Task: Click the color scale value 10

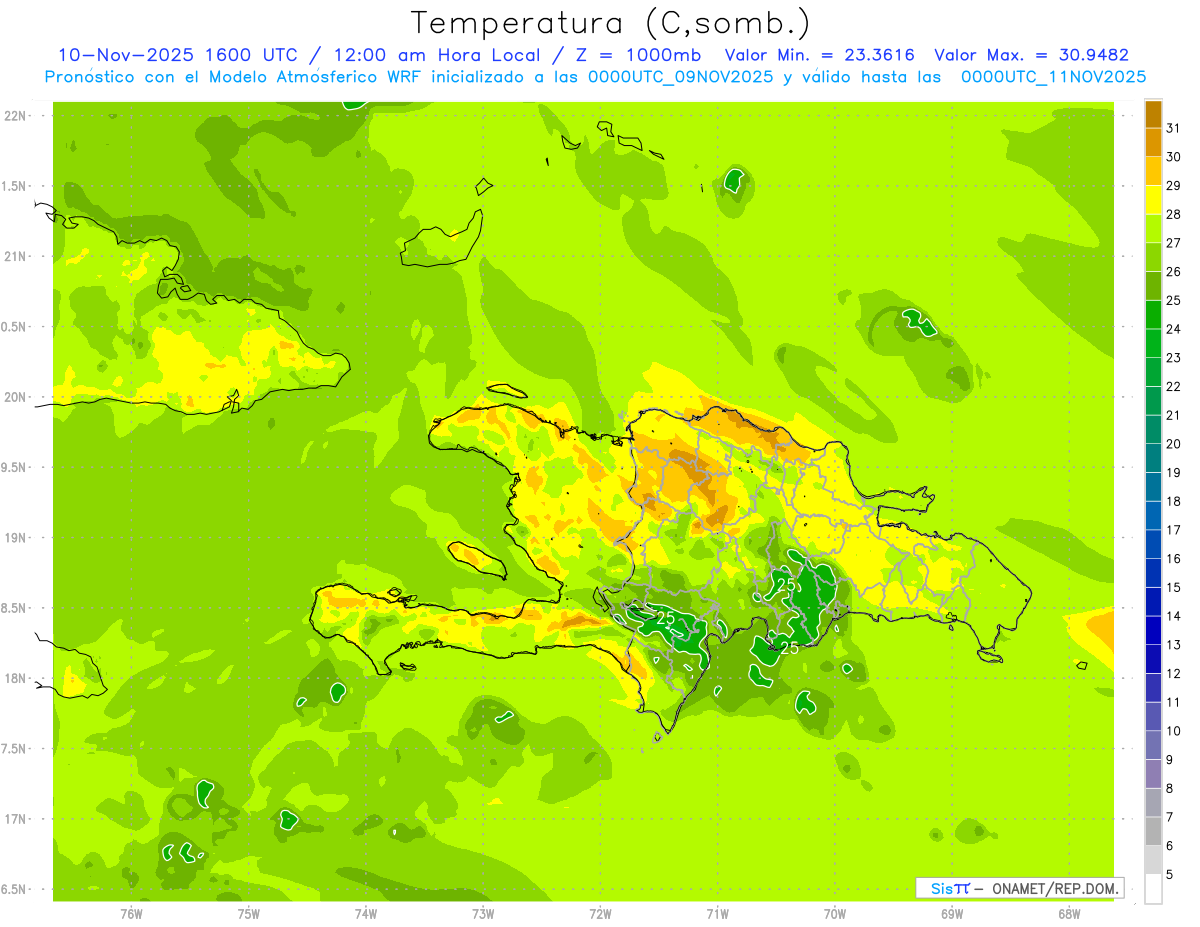Action: (x=1173, y=730)
